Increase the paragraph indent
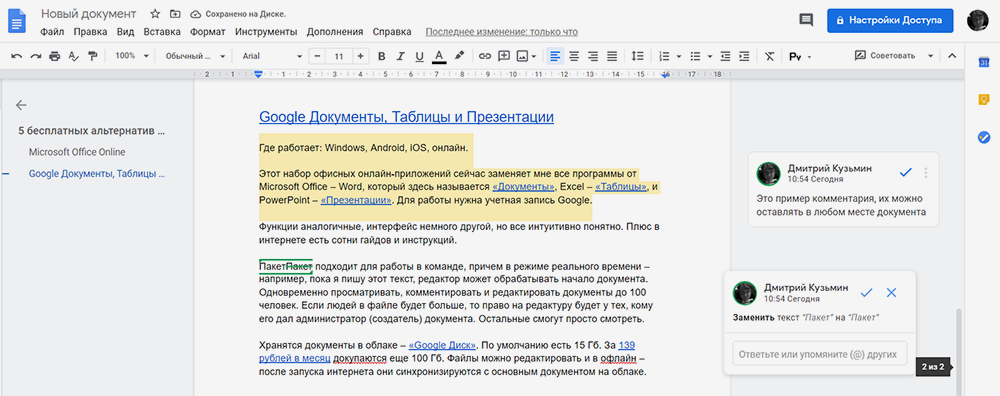Screen dimensions: 1000x396 pos(744,56)
